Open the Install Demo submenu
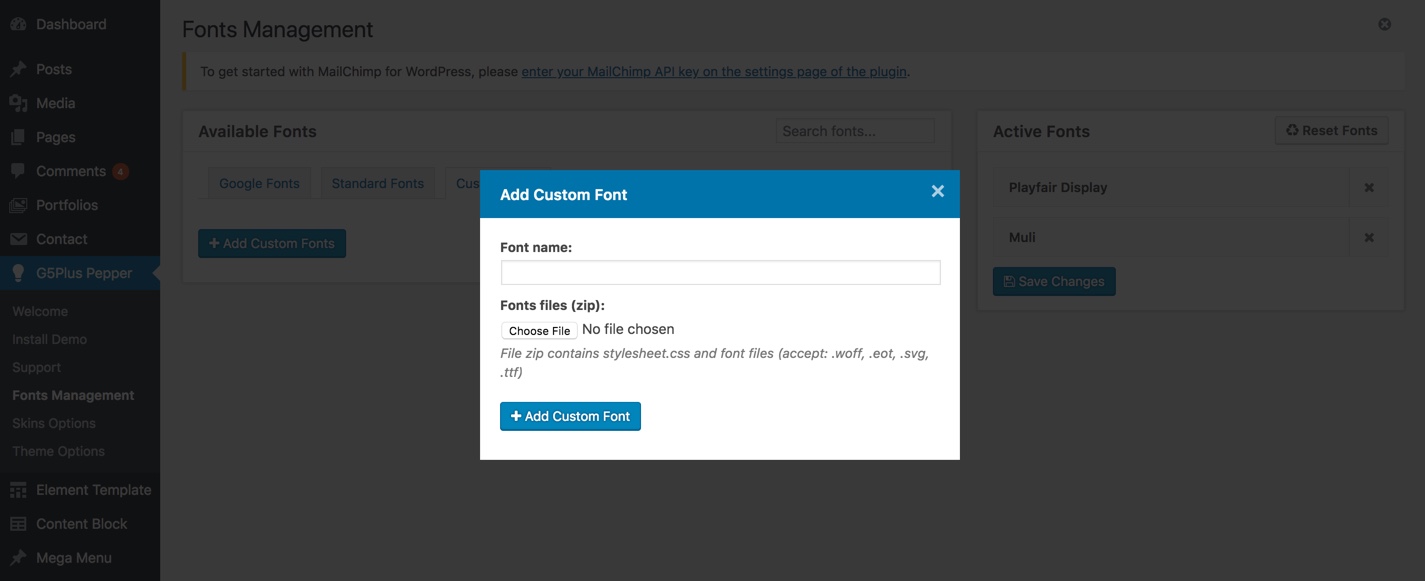The width and height of the screenshot is (1425, 581). click(x=49, y=339)
